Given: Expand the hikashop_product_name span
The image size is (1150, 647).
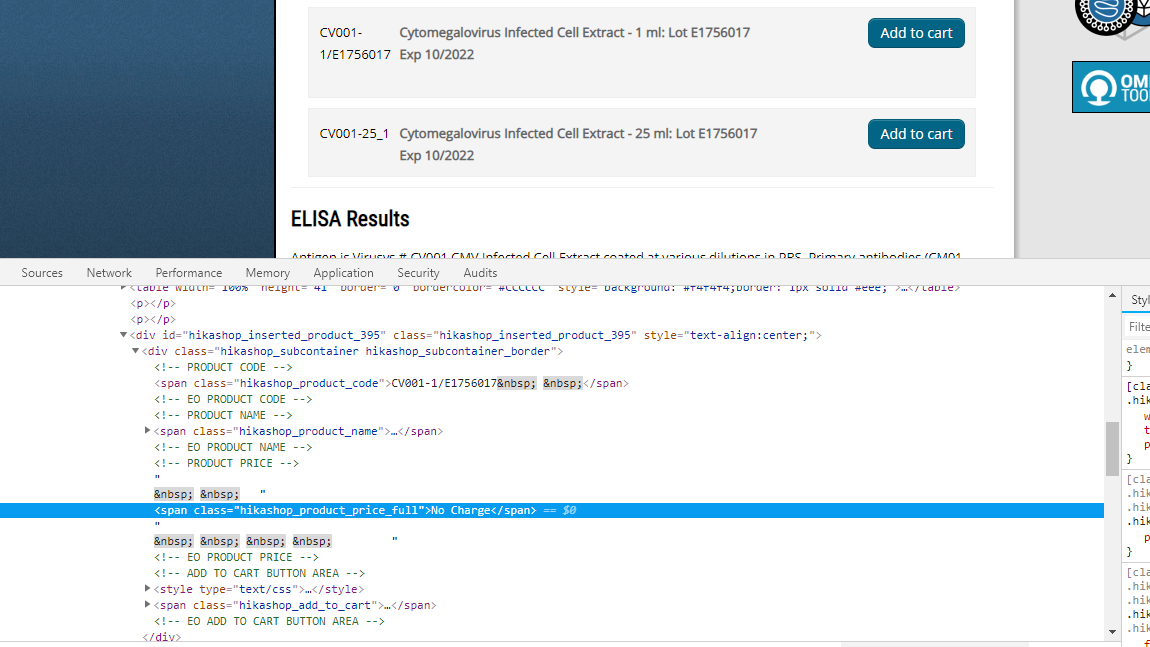Looking at the screenshot, I should (x=148, y=431).
